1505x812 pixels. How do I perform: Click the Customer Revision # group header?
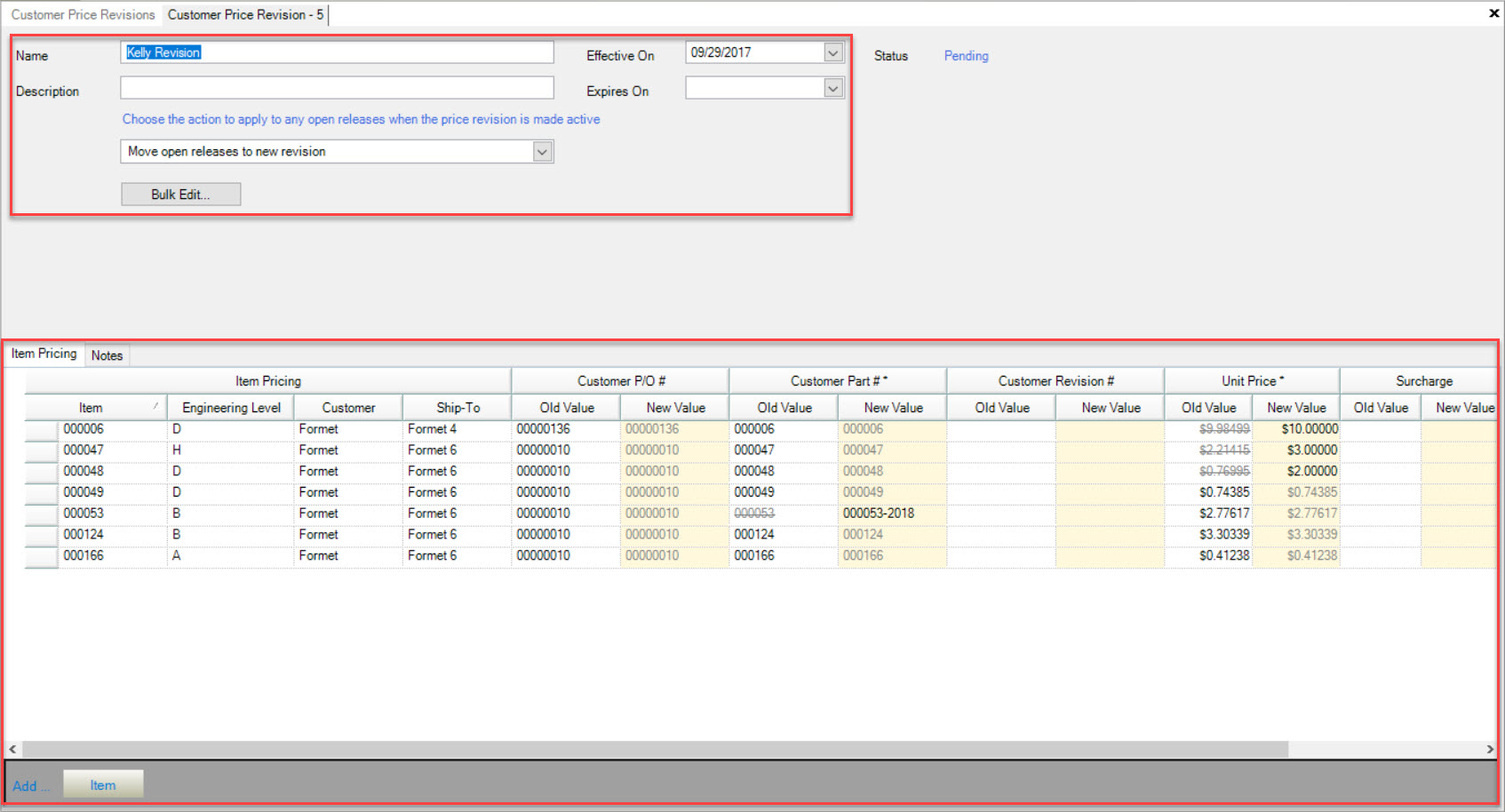point(1055,381)
